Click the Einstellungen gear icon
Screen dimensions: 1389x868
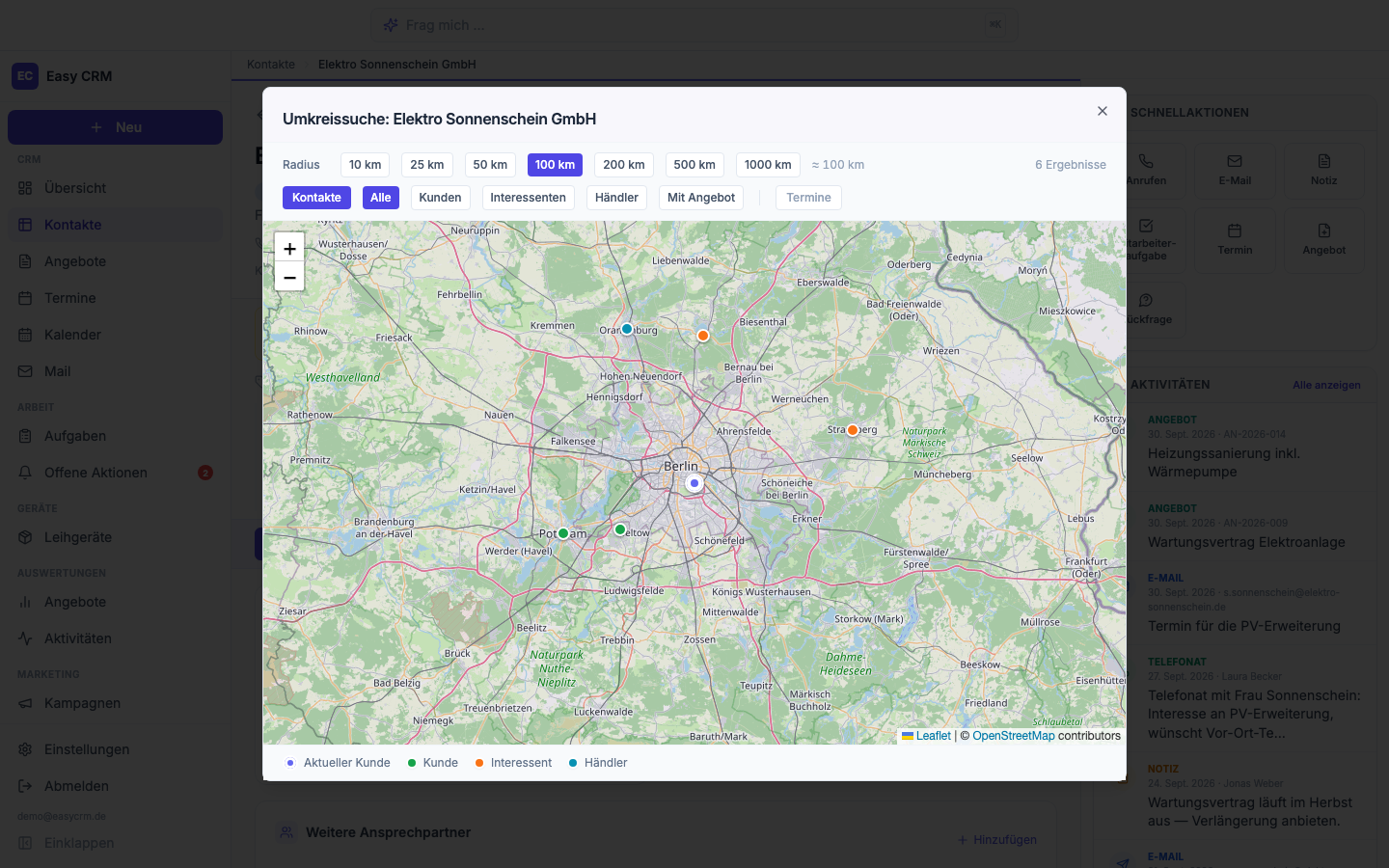tap(25, 749)
